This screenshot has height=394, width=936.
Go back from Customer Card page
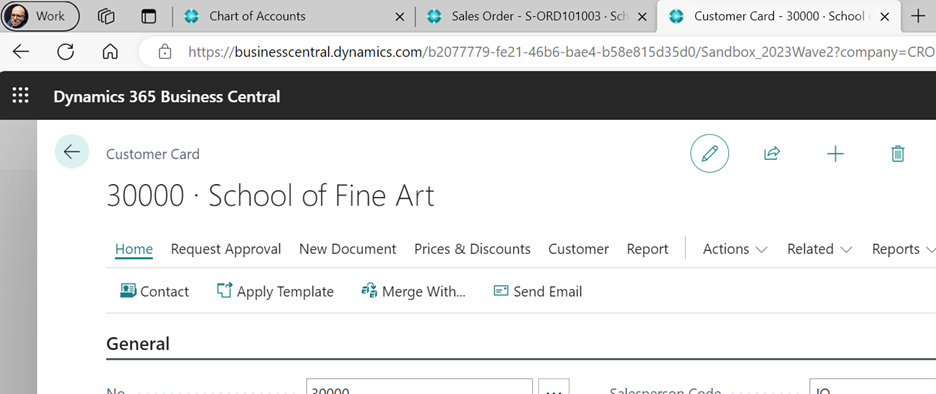[x=72, y=152]
